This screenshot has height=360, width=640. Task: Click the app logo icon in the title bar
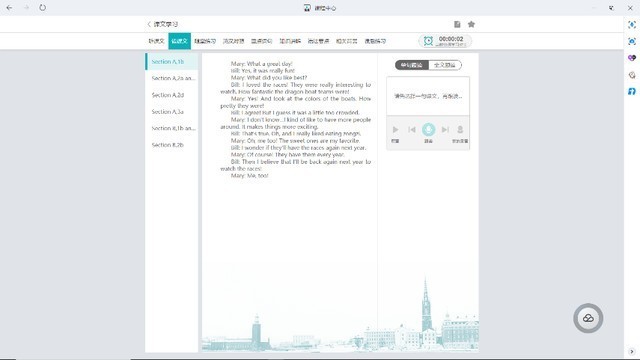point(307,8)
